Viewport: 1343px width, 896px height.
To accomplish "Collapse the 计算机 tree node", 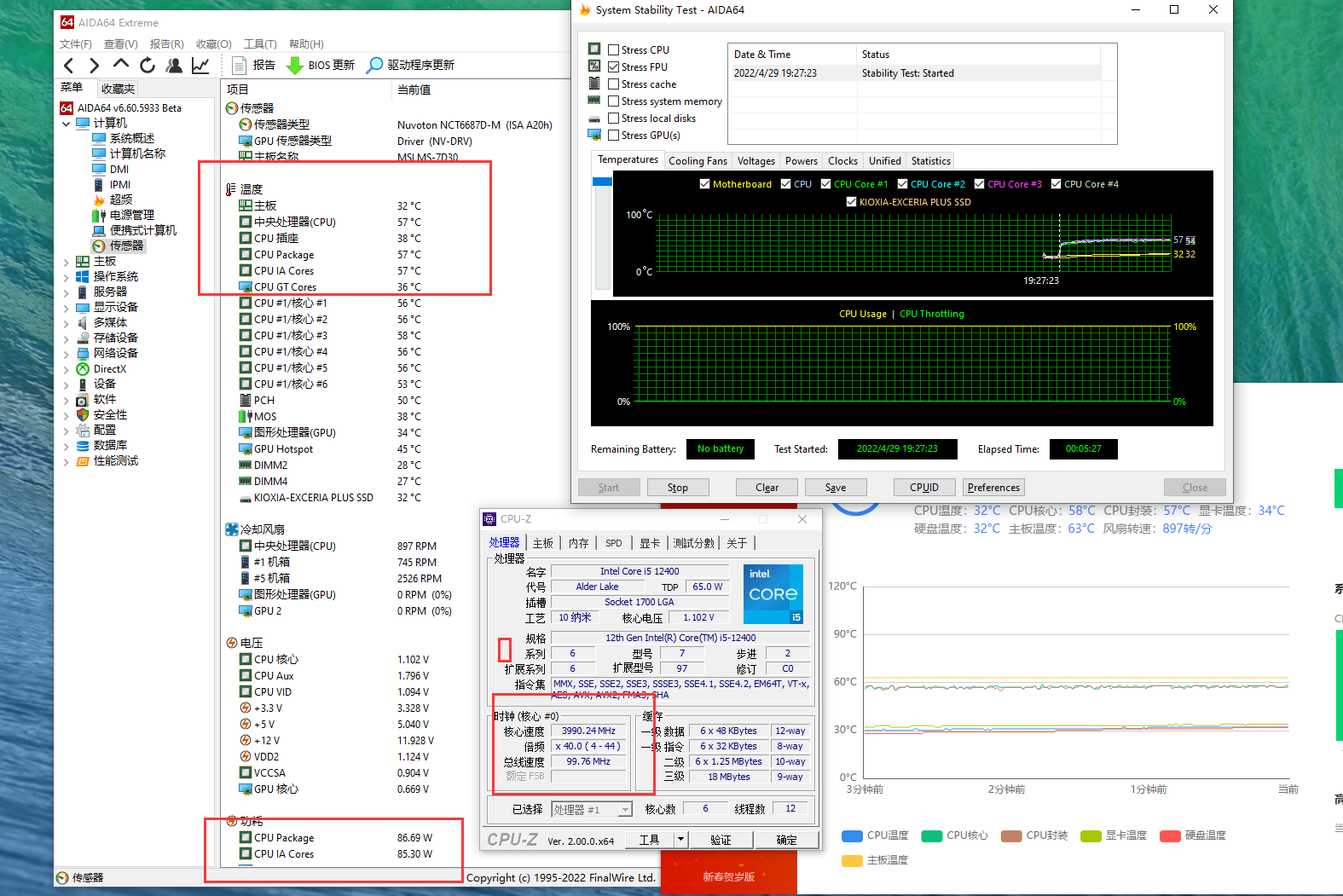I will pos(67,124).
